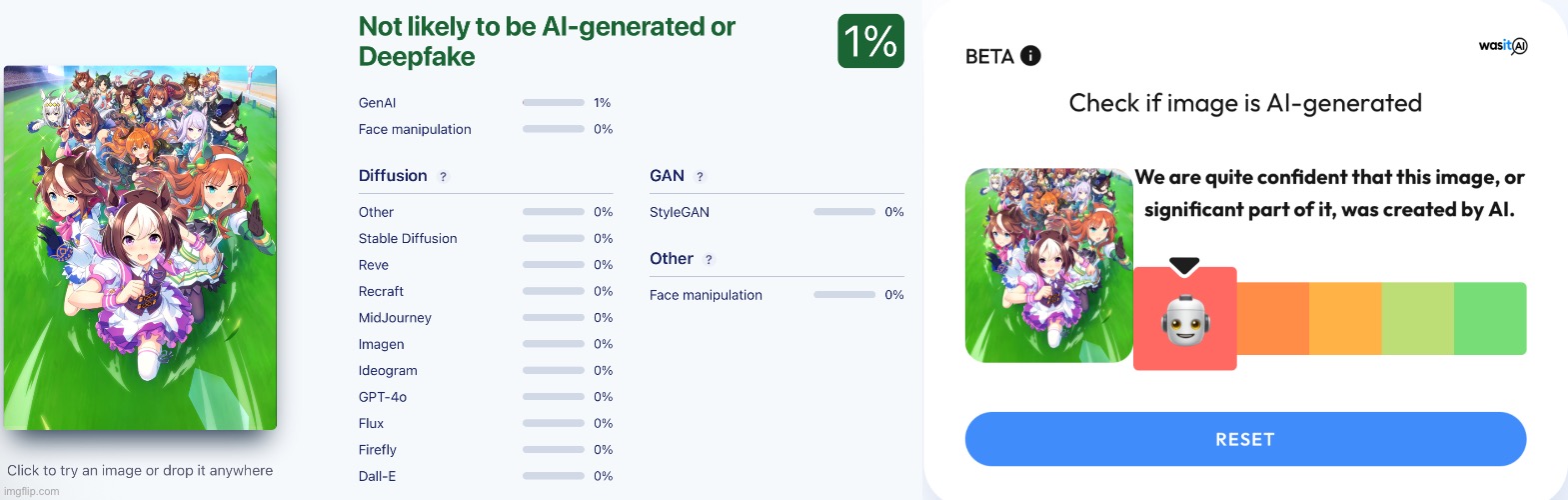Click the StyleGAN score bar

point(844,212)
